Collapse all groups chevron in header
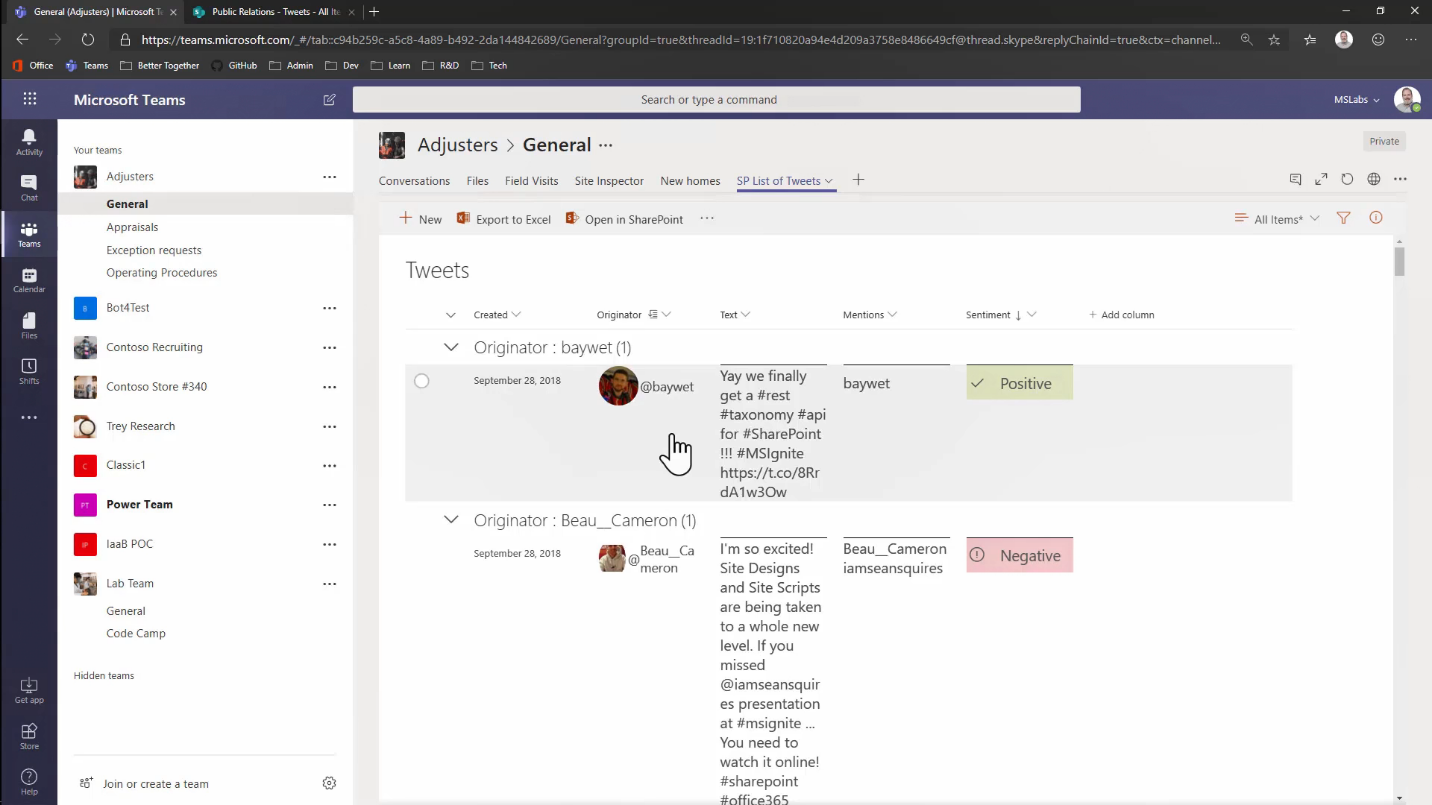Viewport: 1432px width, 805px height. coord(451,315)
